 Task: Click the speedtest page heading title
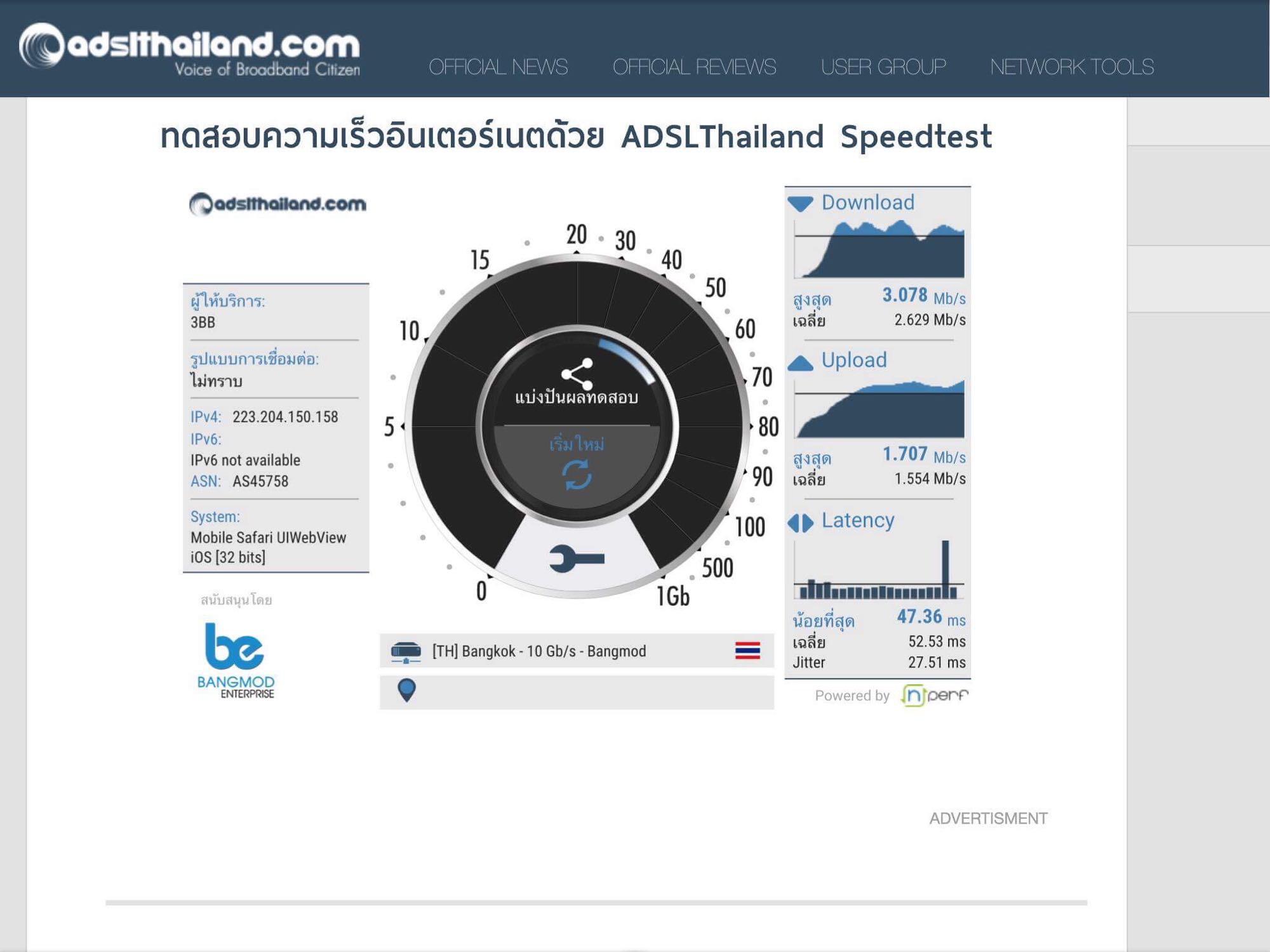coord(576,136)
